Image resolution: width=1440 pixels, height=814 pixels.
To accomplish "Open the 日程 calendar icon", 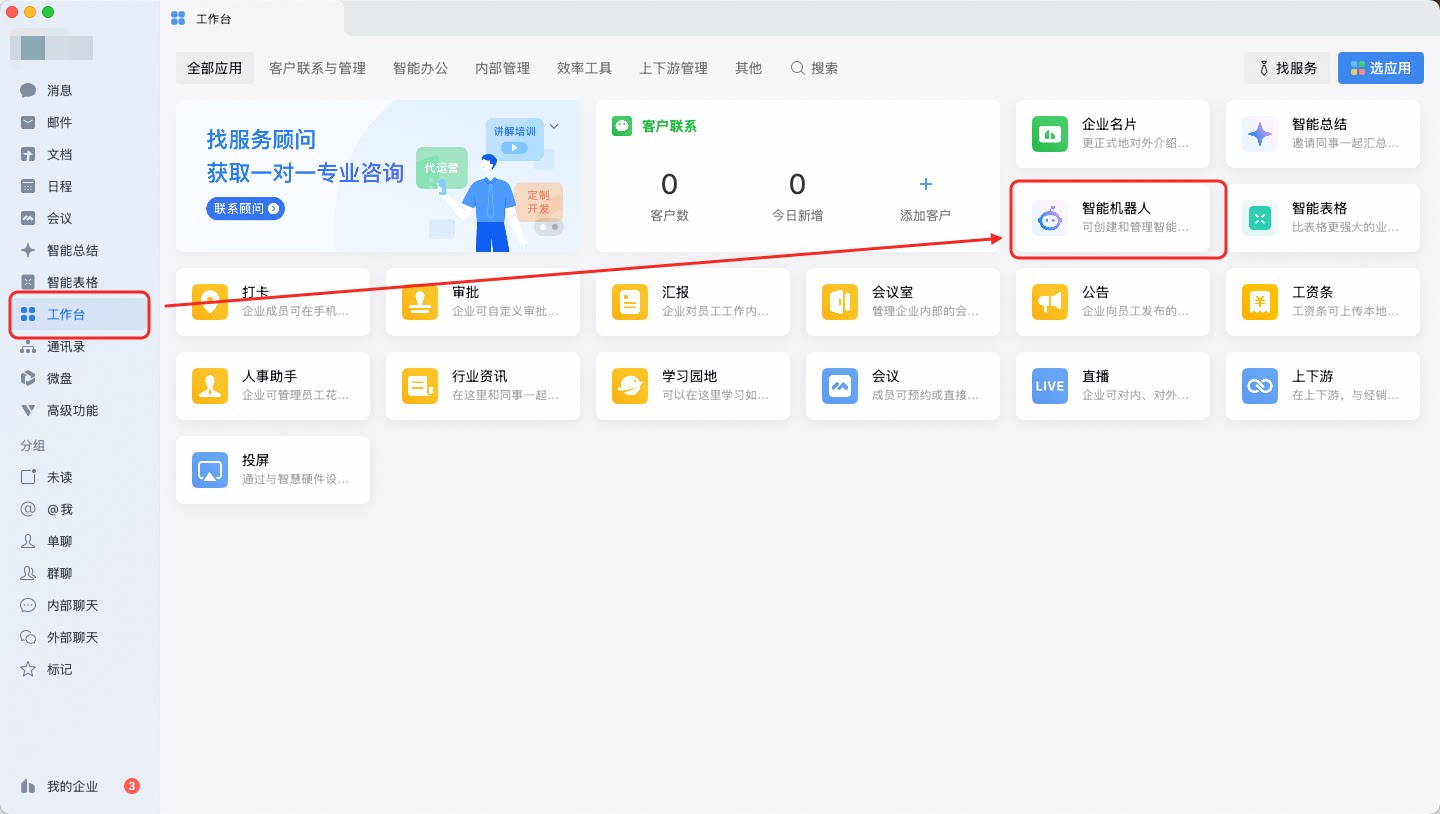I will [x=28, y=186].
